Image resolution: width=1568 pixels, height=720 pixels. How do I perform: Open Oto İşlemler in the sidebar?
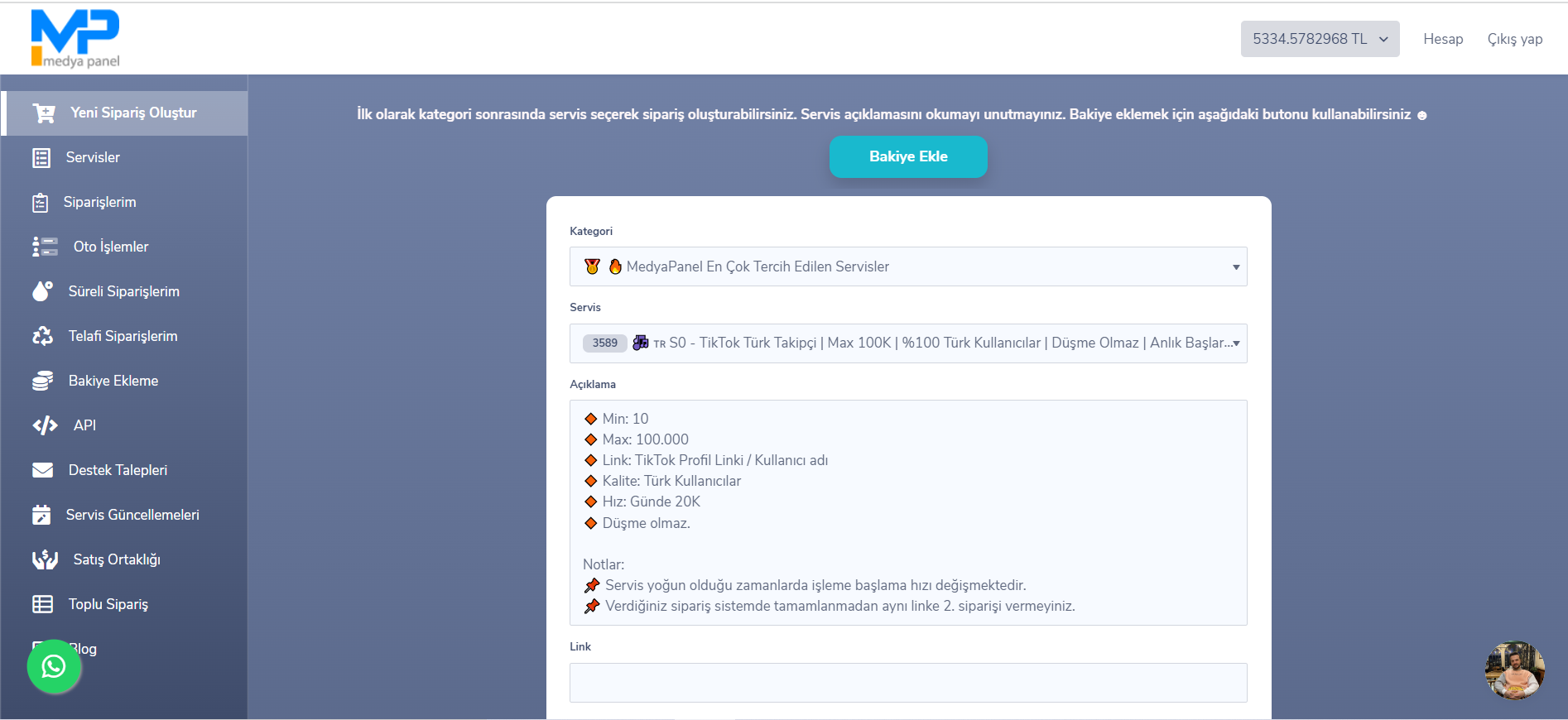[x=110, y=247]
